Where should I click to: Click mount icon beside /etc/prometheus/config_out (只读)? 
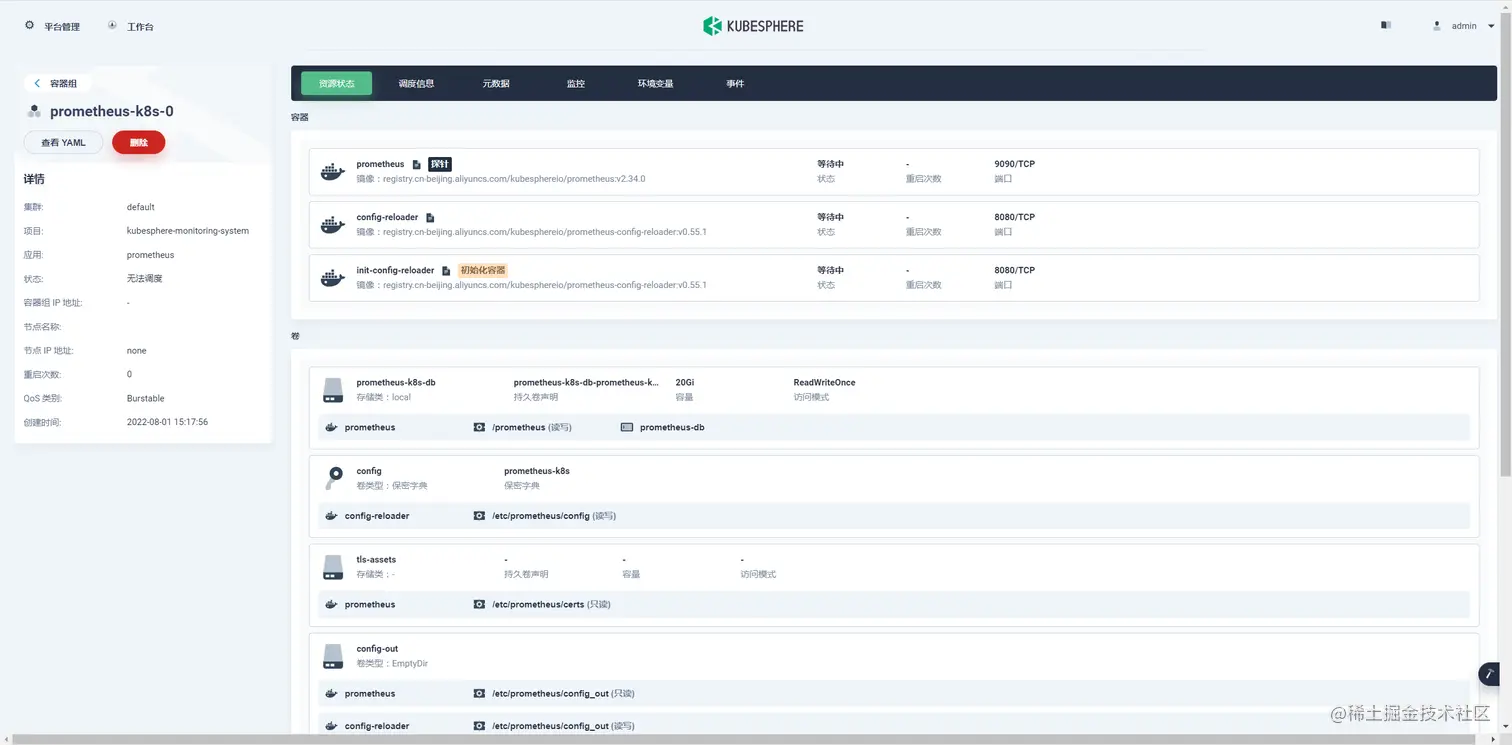479,693
